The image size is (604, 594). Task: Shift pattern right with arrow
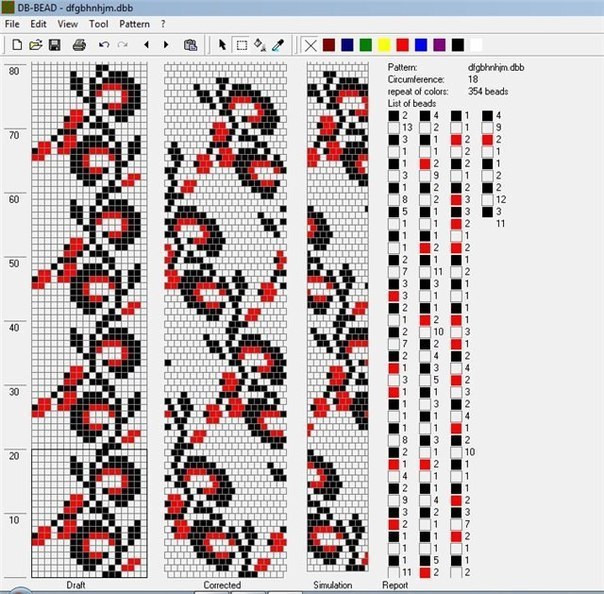(166, 45)
